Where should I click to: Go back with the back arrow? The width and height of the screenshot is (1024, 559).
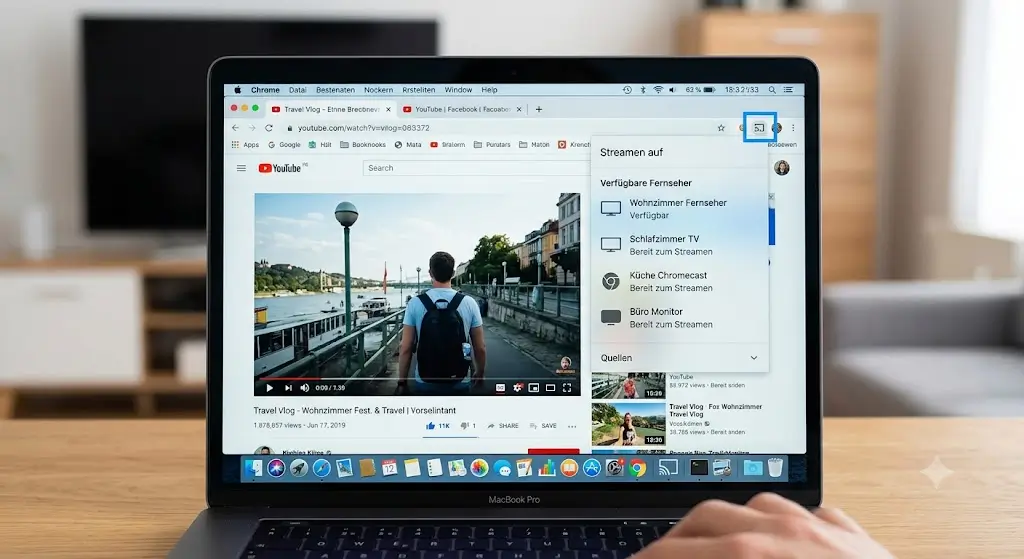[236, 128]
